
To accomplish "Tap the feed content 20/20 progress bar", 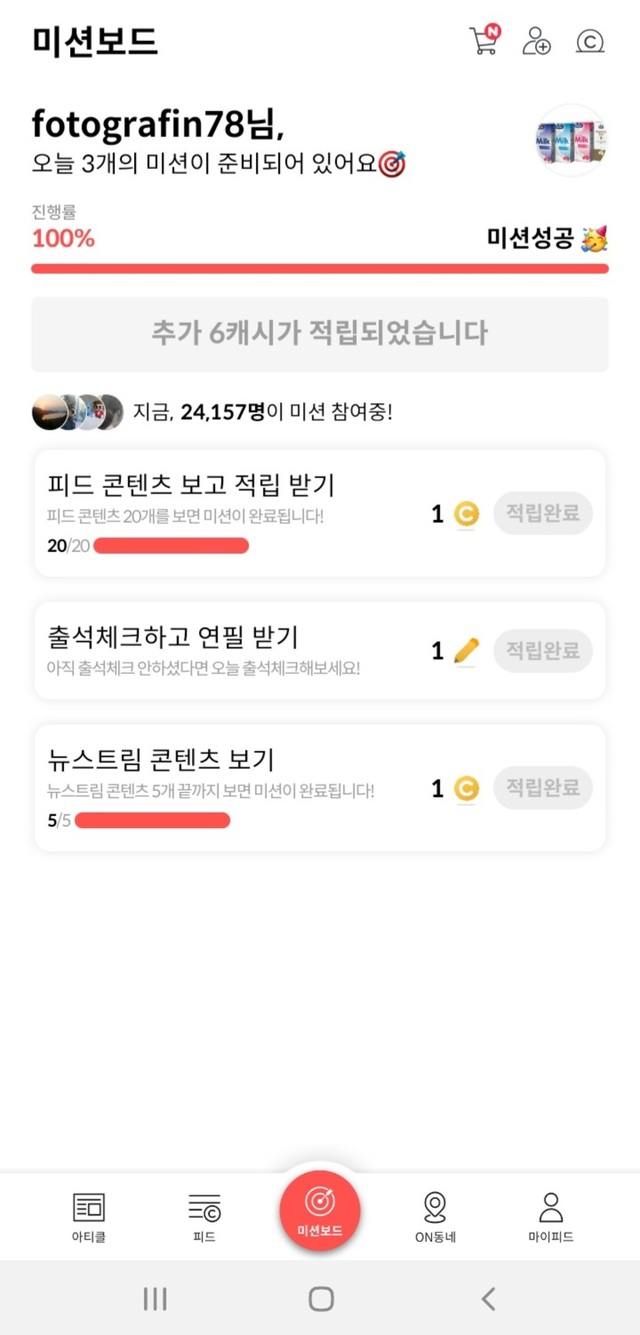I will (171, 545).
